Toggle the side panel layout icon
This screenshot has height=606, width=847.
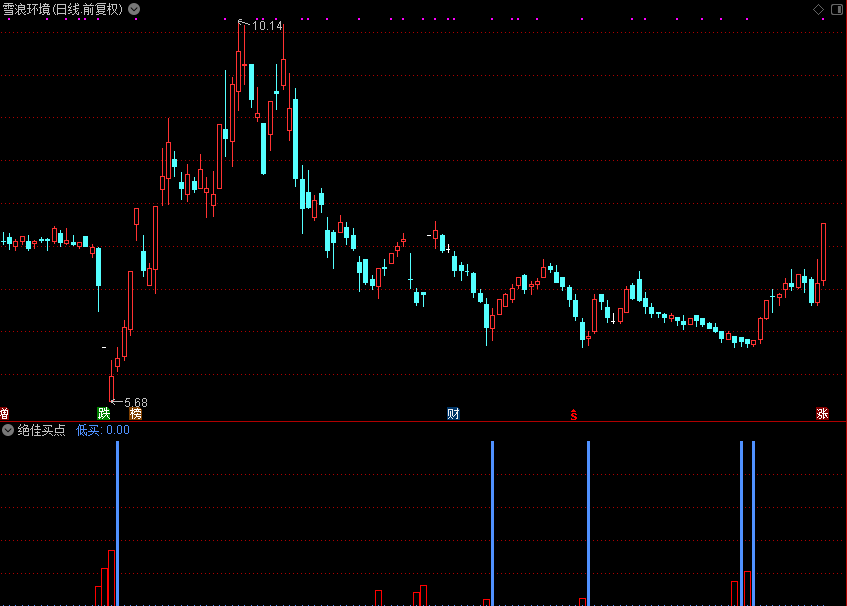click(x=837, y=9)
